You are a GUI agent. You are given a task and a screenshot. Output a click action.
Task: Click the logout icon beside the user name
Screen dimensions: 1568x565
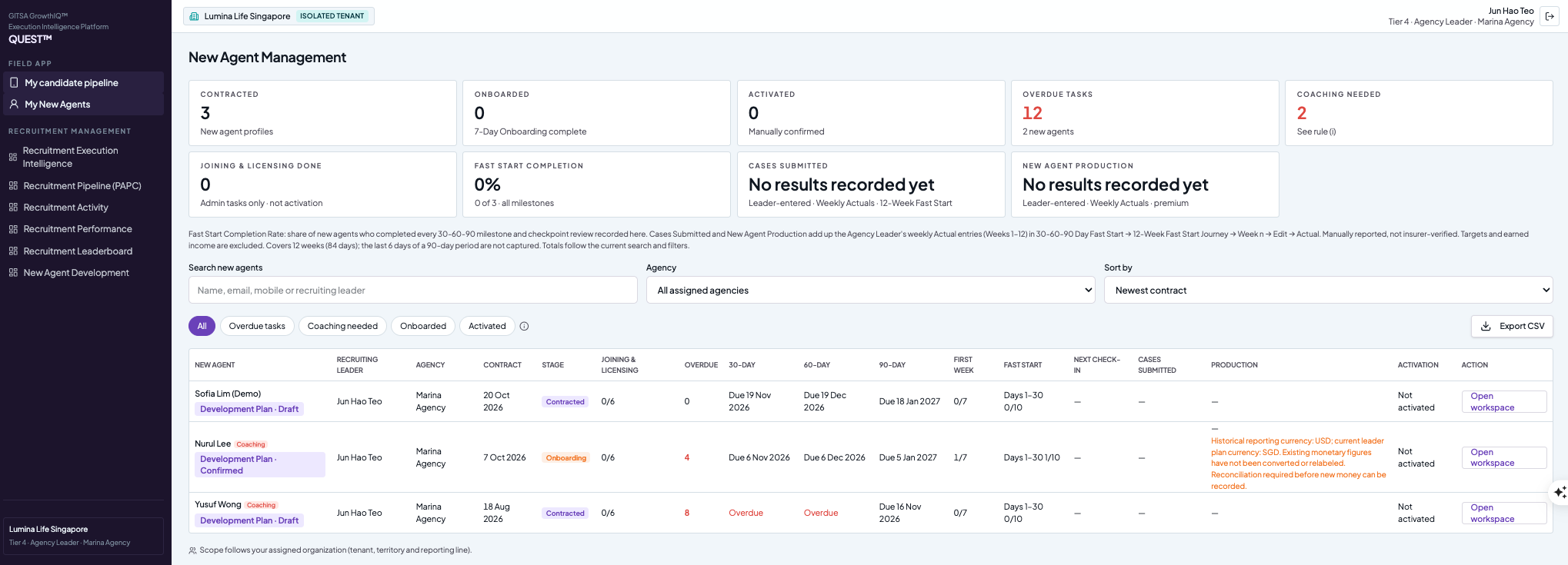(1550, 16)
